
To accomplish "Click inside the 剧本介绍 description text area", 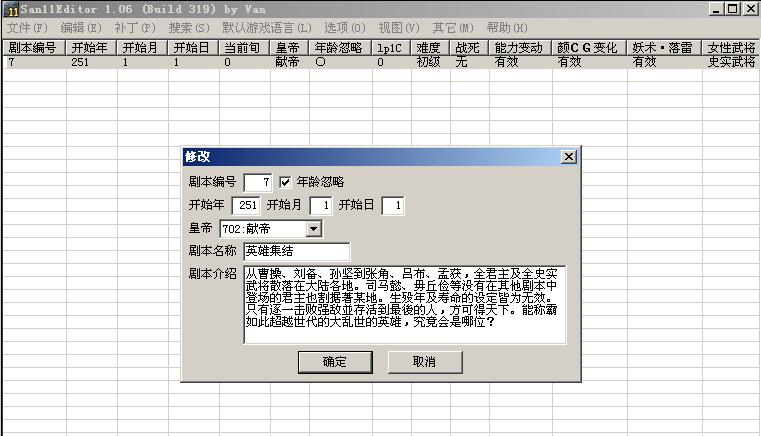I will [404, 304].
